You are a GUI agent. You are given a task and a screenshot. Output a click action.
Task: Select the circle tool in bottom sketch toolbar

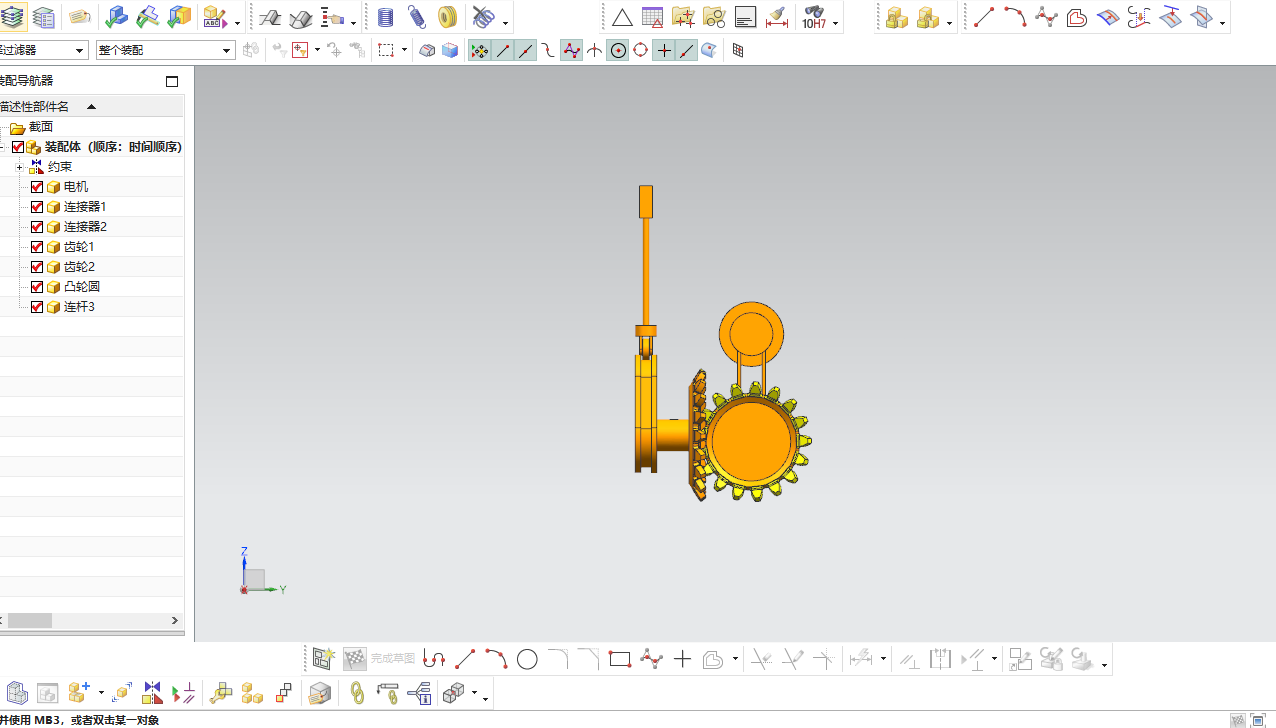click(527, 659)
